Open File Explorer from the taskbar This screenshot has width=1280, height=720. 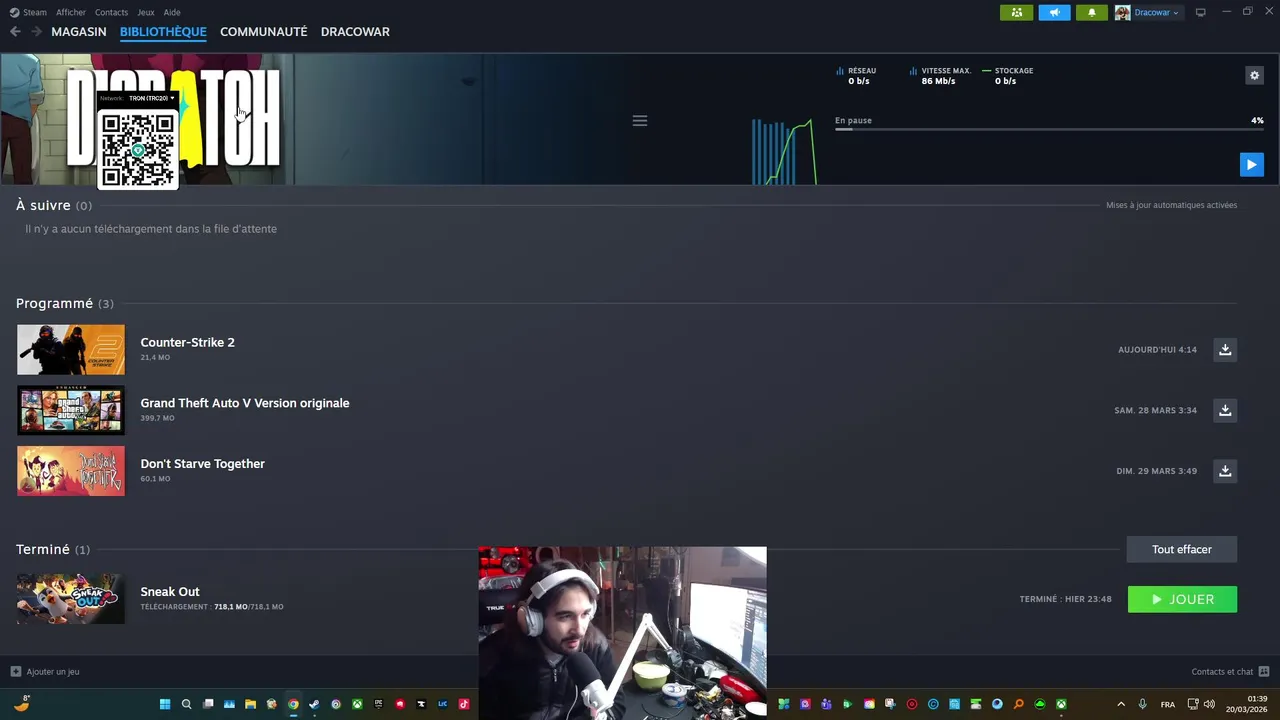(x=250, y=704)
